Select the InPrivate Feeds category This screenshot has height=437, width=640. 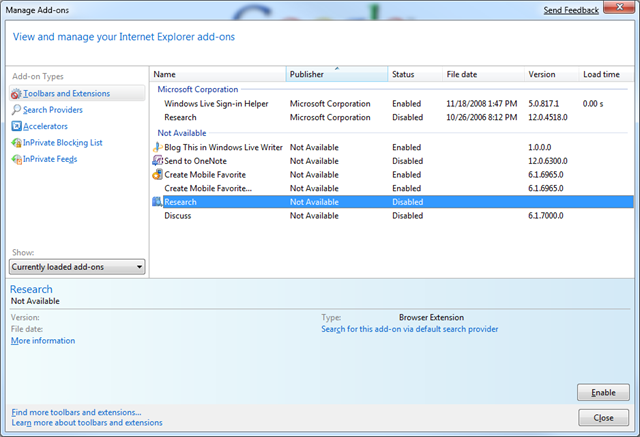click(x=50, y=159)
